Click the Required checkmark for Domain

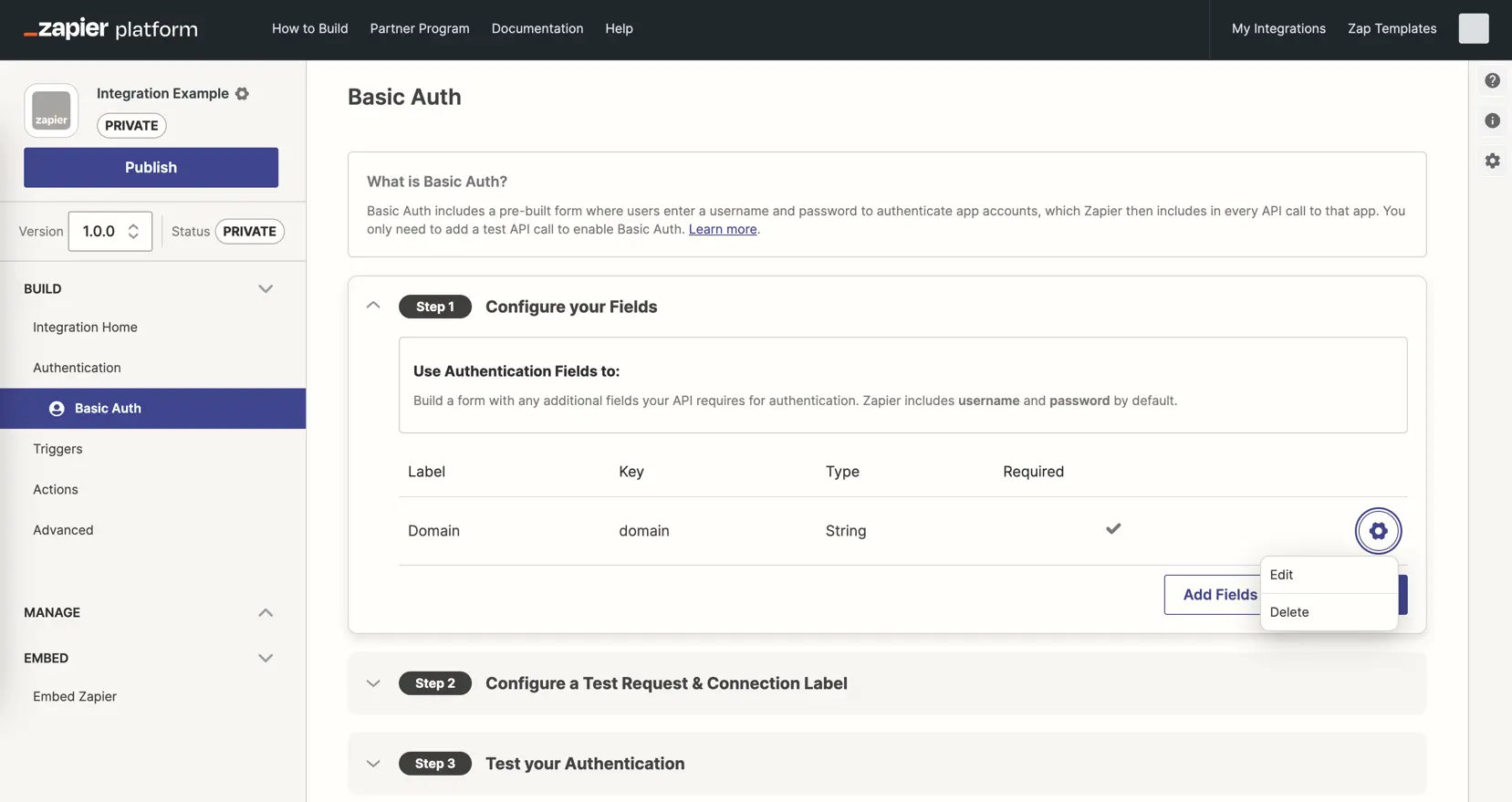(1113, 528)
